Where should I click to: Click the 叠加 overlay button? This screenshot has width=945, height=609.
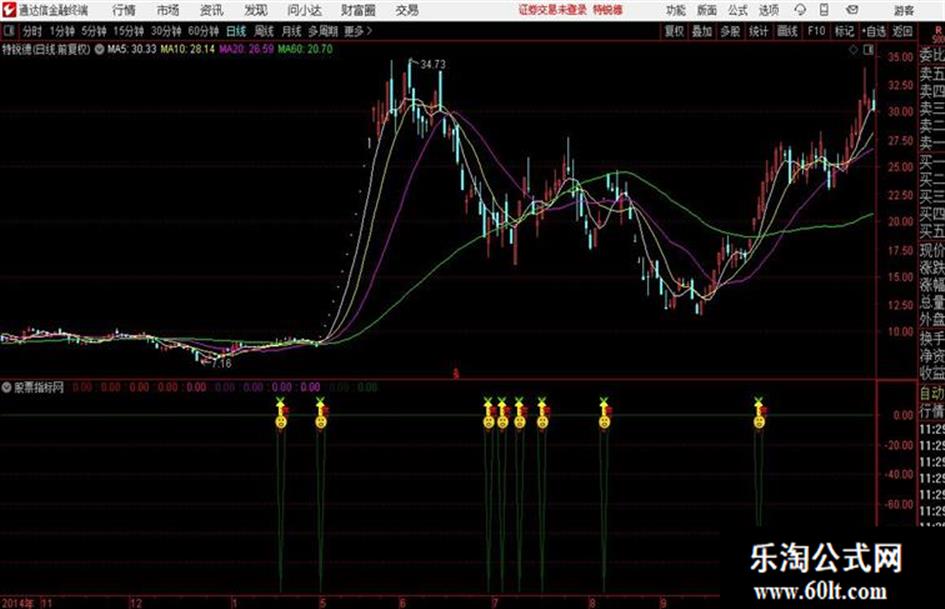pos(702,31)
